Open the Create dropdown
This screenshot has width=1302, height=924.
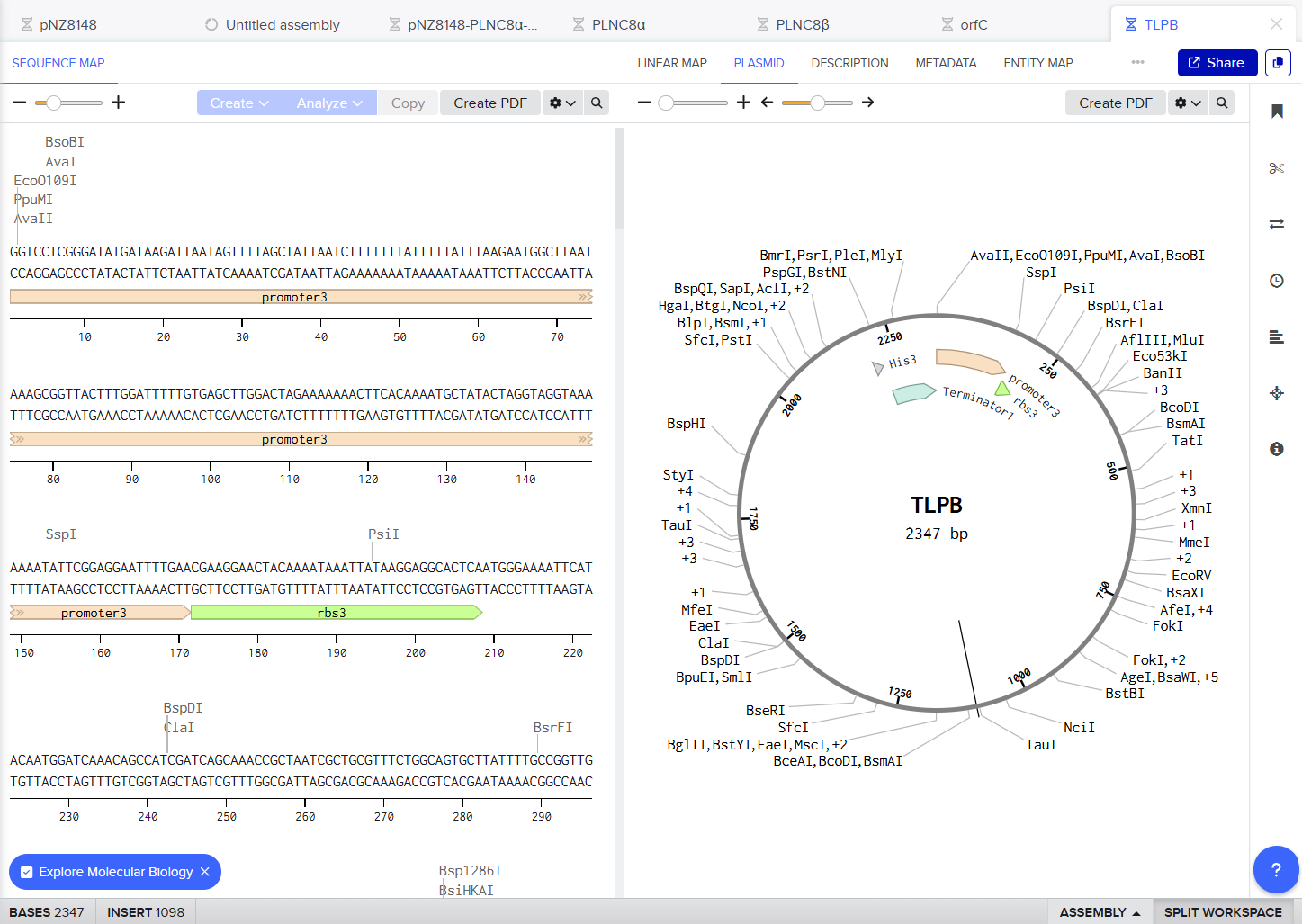click(239, 103)
